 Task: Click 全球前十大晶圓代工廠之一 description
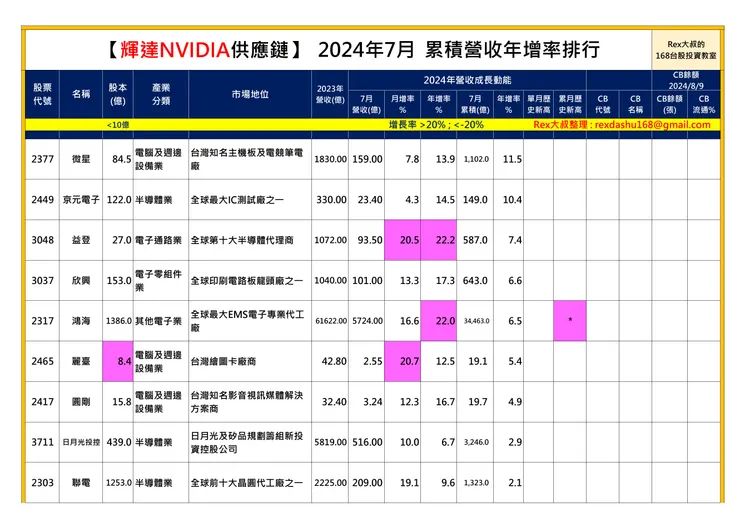pos(246,483)
